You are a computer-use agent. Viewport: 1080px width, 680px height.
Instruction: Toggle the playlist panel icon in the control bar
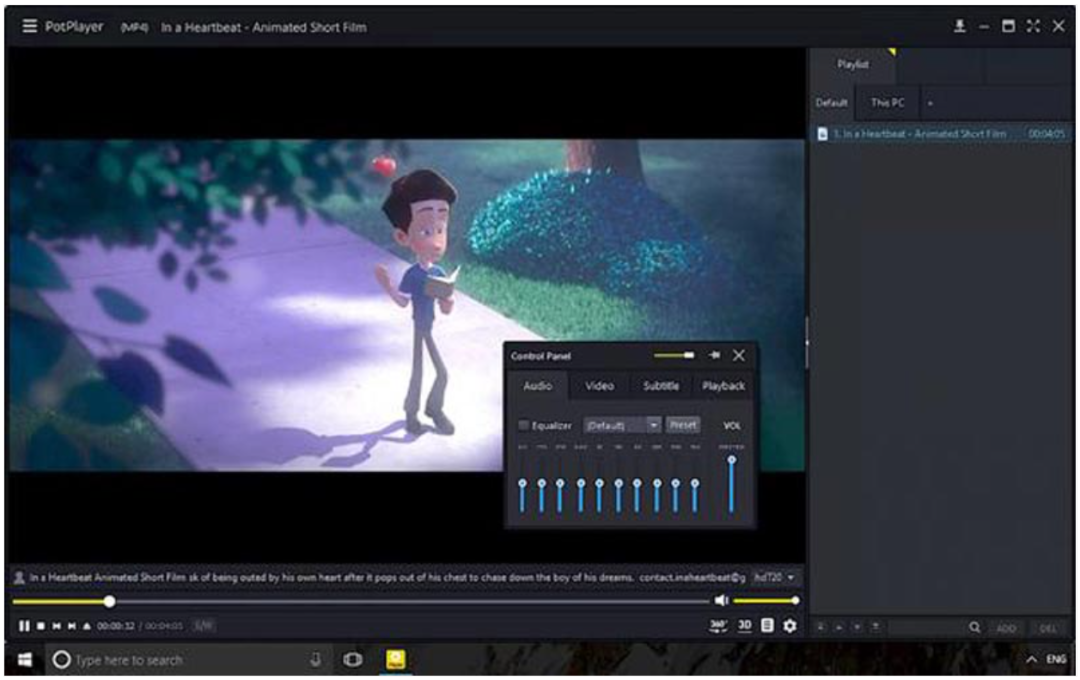[x=767, y=625]
